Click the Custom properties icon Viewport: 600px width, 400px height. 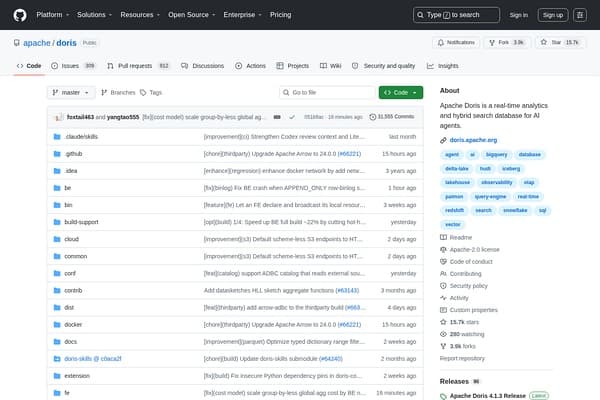click(x=443, y=310)
